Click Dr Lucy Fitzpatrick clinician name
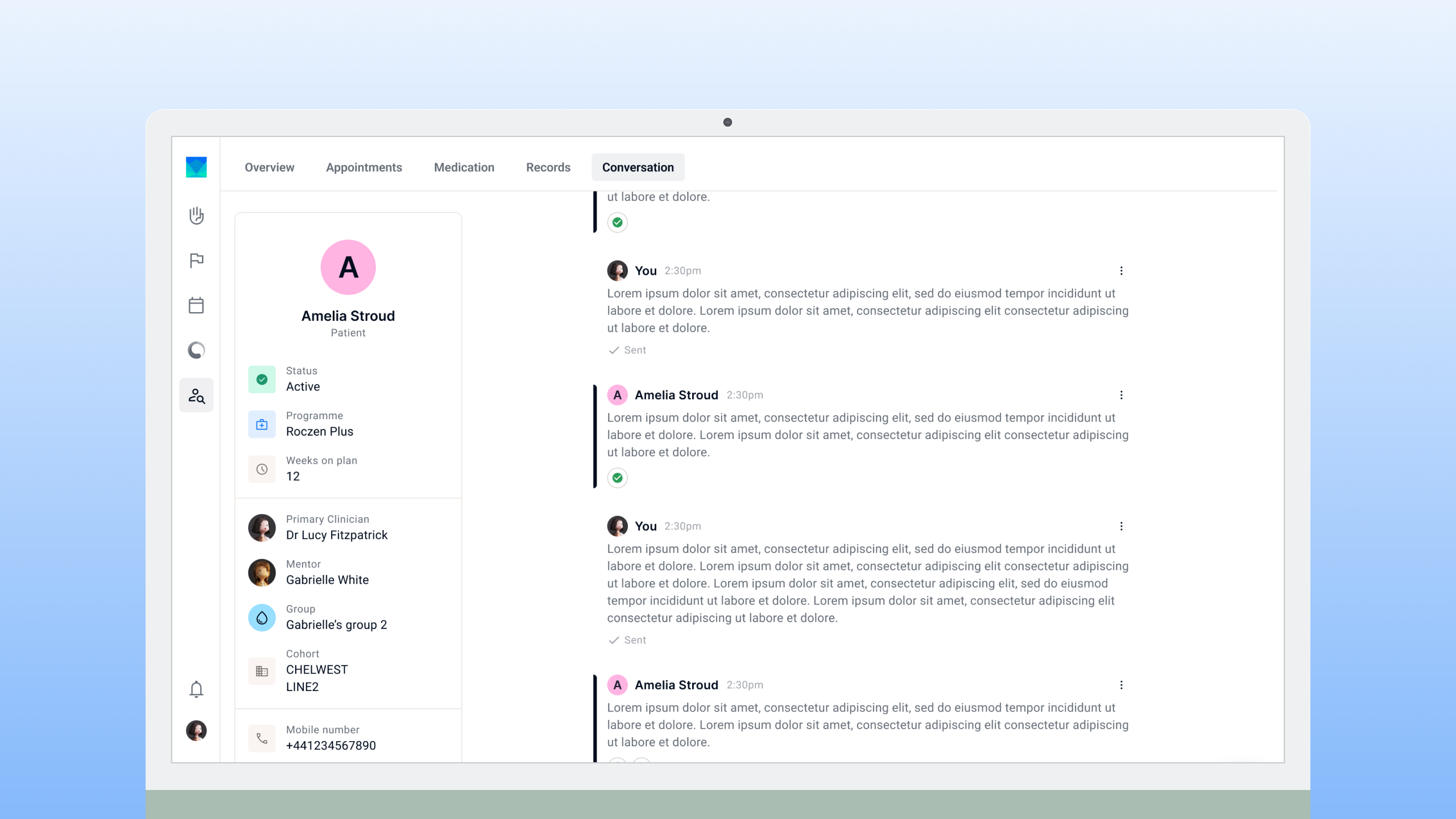The width and height of the screenshot is (1456, 819). pos(336,535)
